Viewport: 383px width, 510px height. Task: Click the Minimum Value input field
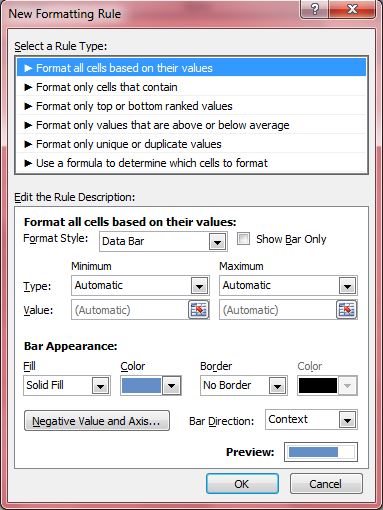coord(130,310)
